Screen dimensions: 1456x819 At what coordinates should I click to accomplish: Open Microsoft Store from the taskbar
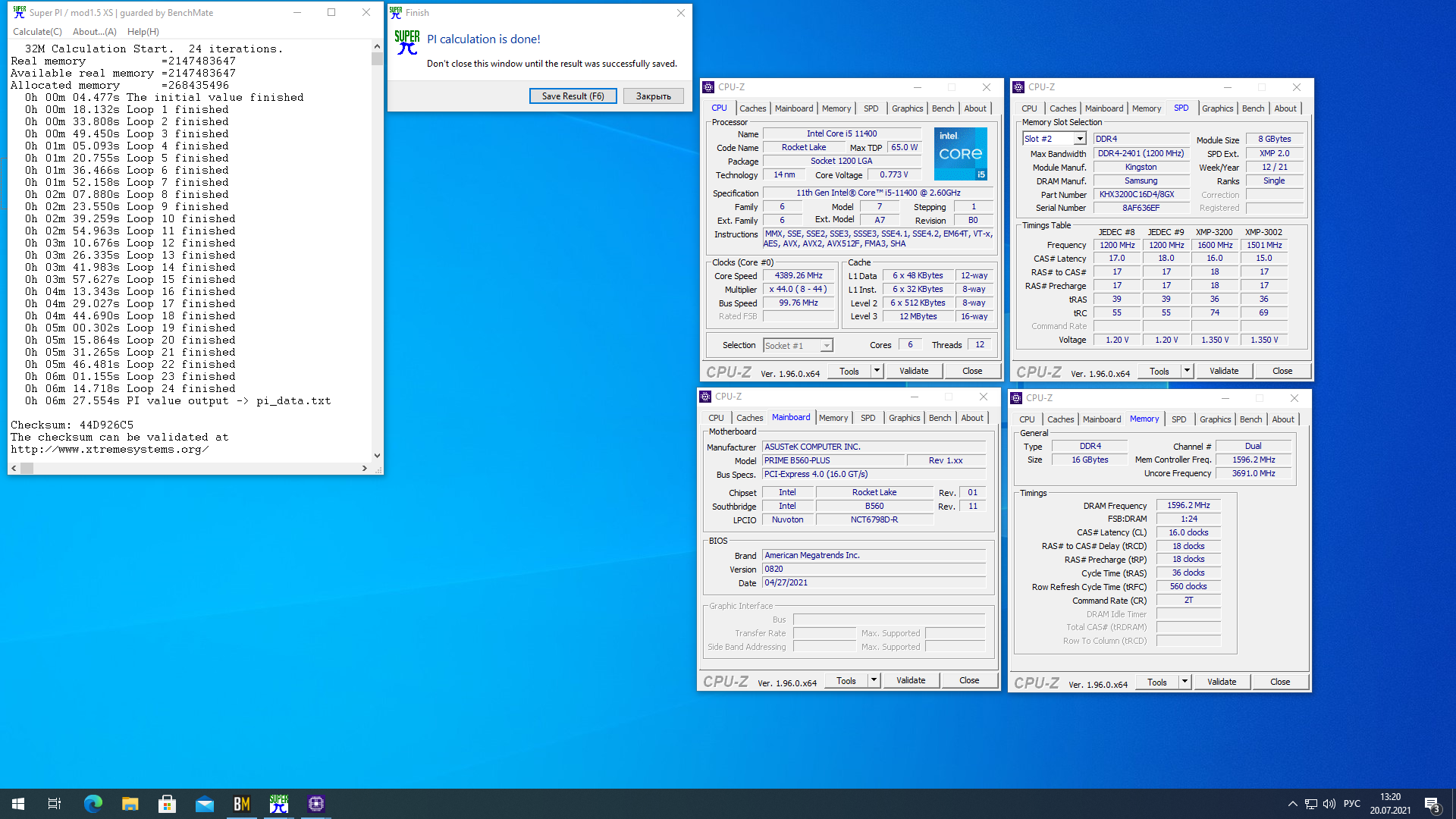(x=167, y=804)
